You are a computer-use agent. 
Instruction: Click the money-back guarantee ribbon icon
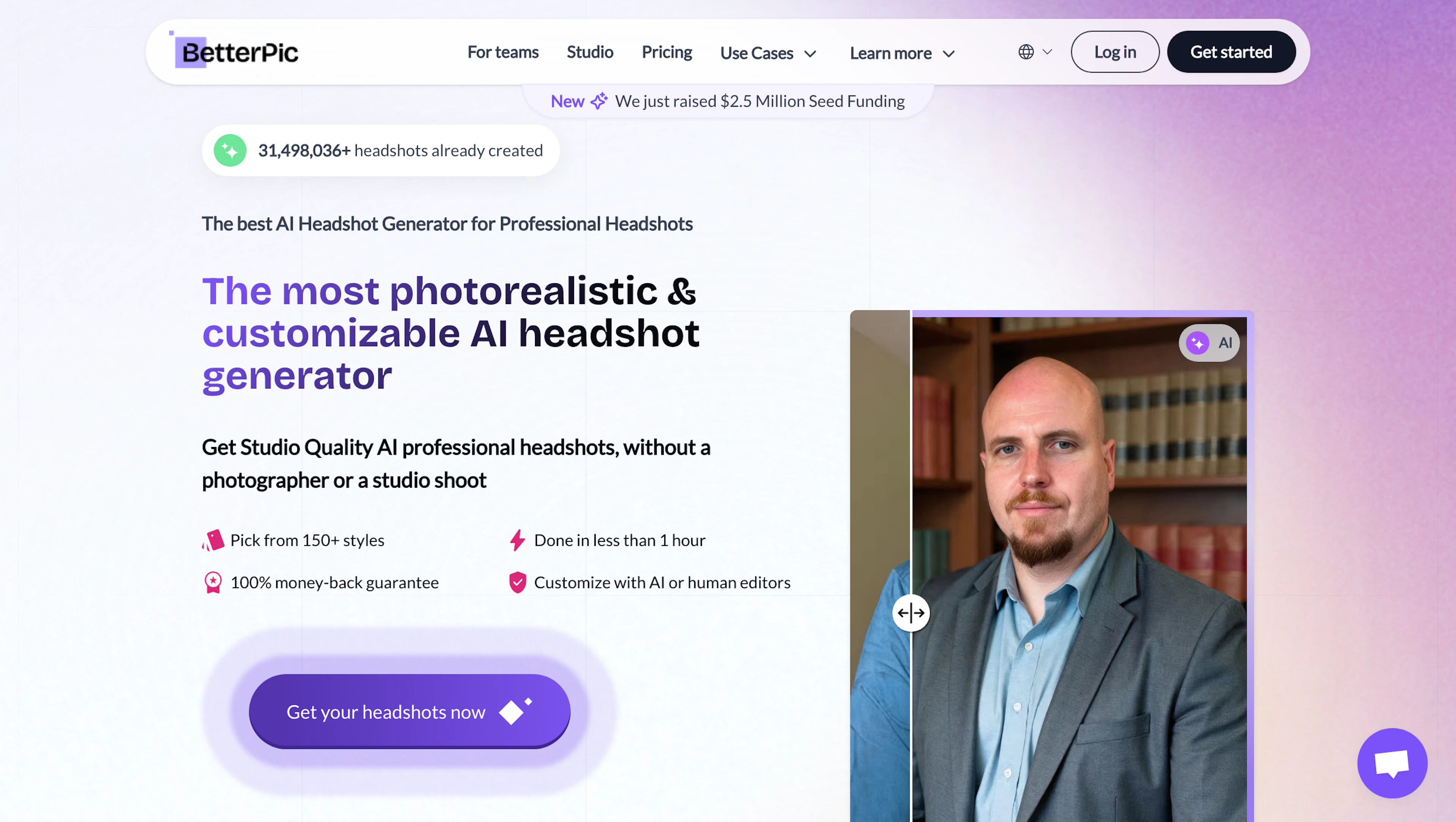pos(213,582)
